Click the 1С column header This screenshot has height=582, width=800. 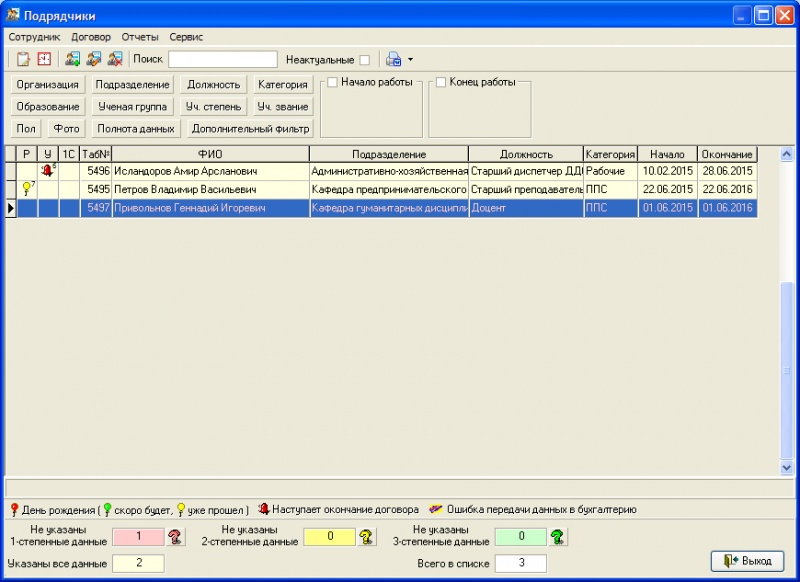coord(69,154)
